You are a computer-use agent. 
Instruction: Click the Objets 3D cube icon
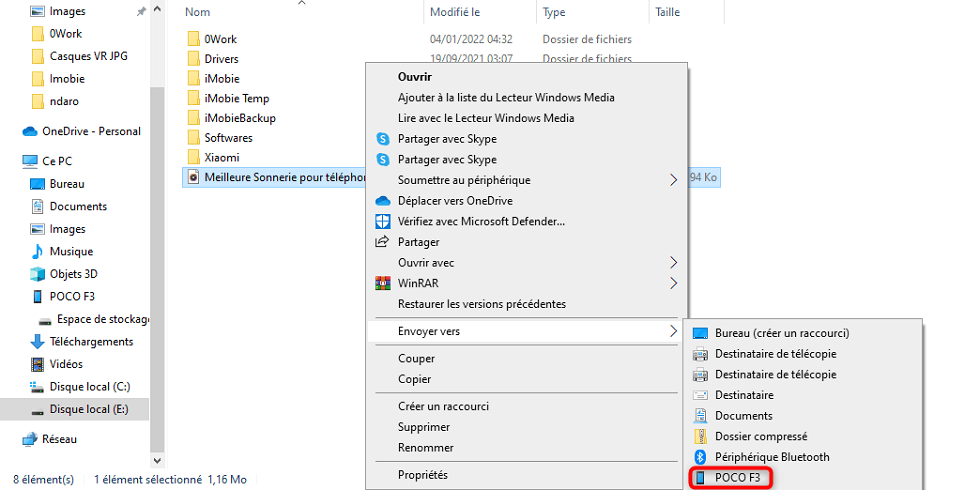[38, 274]
